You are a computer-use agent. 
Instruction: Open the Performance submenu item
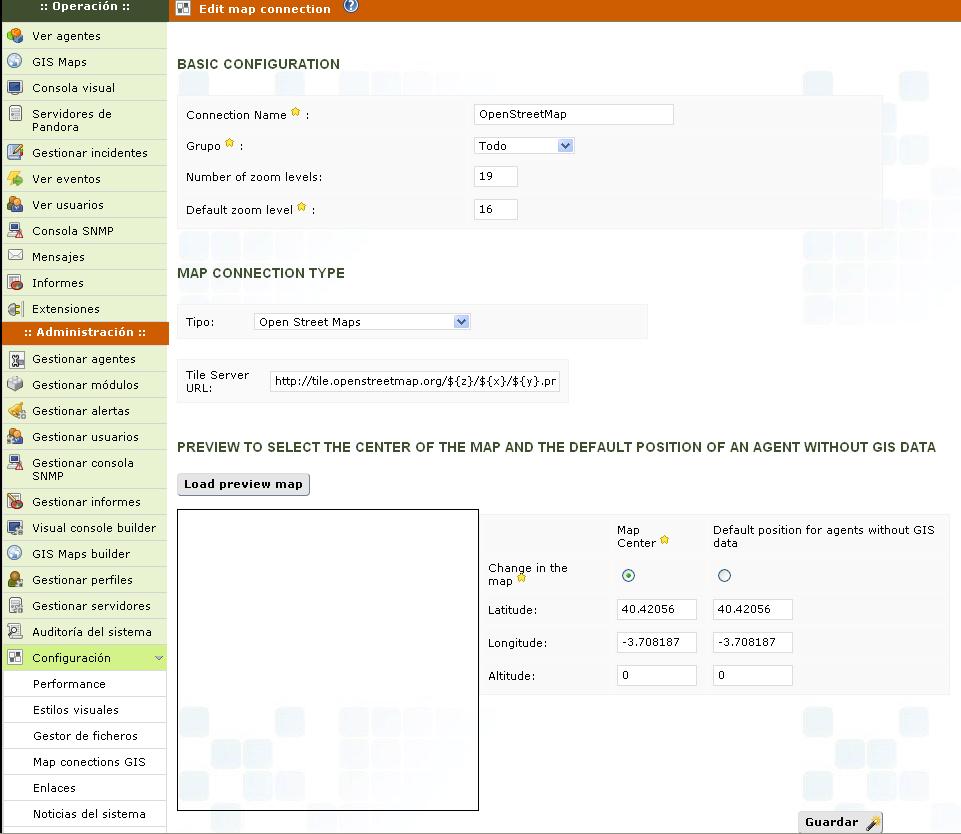(69, 684)
